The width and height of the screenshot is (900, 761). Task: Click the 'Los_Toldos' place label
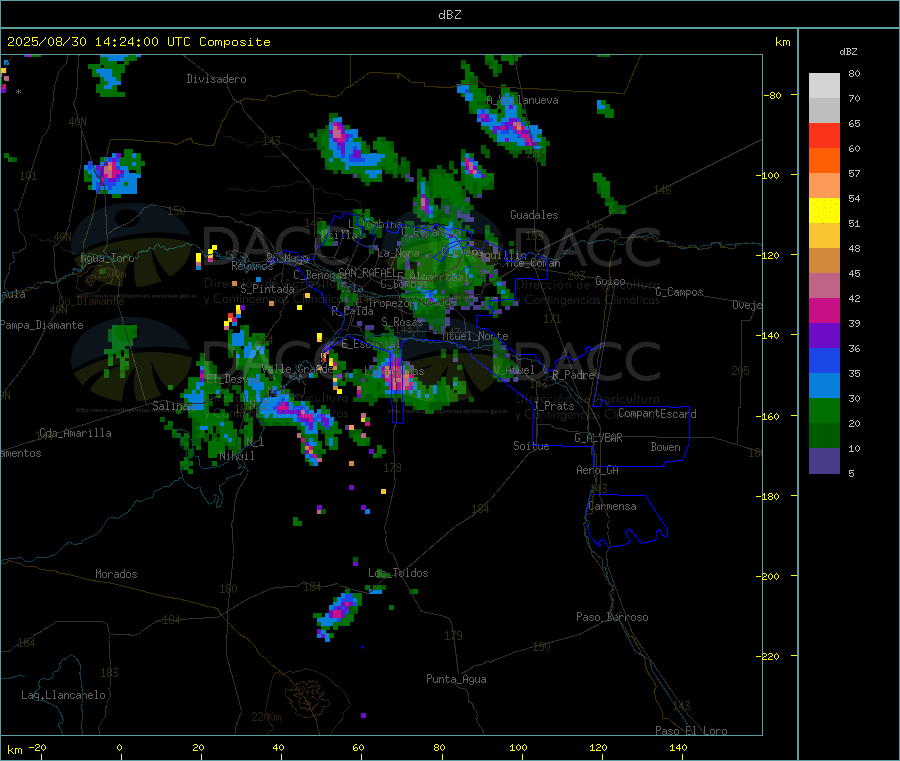pyautogui.click(x=398, y=573)
